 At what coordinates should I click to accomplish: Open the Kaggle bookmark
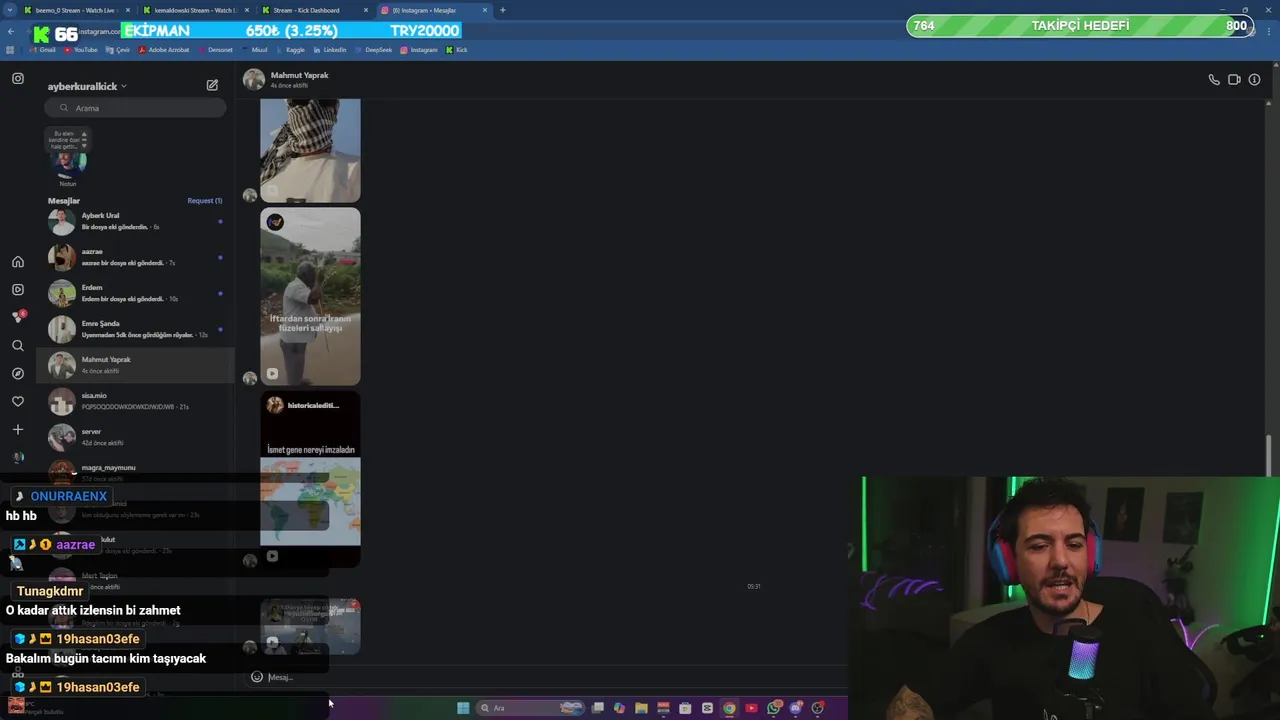290,50
